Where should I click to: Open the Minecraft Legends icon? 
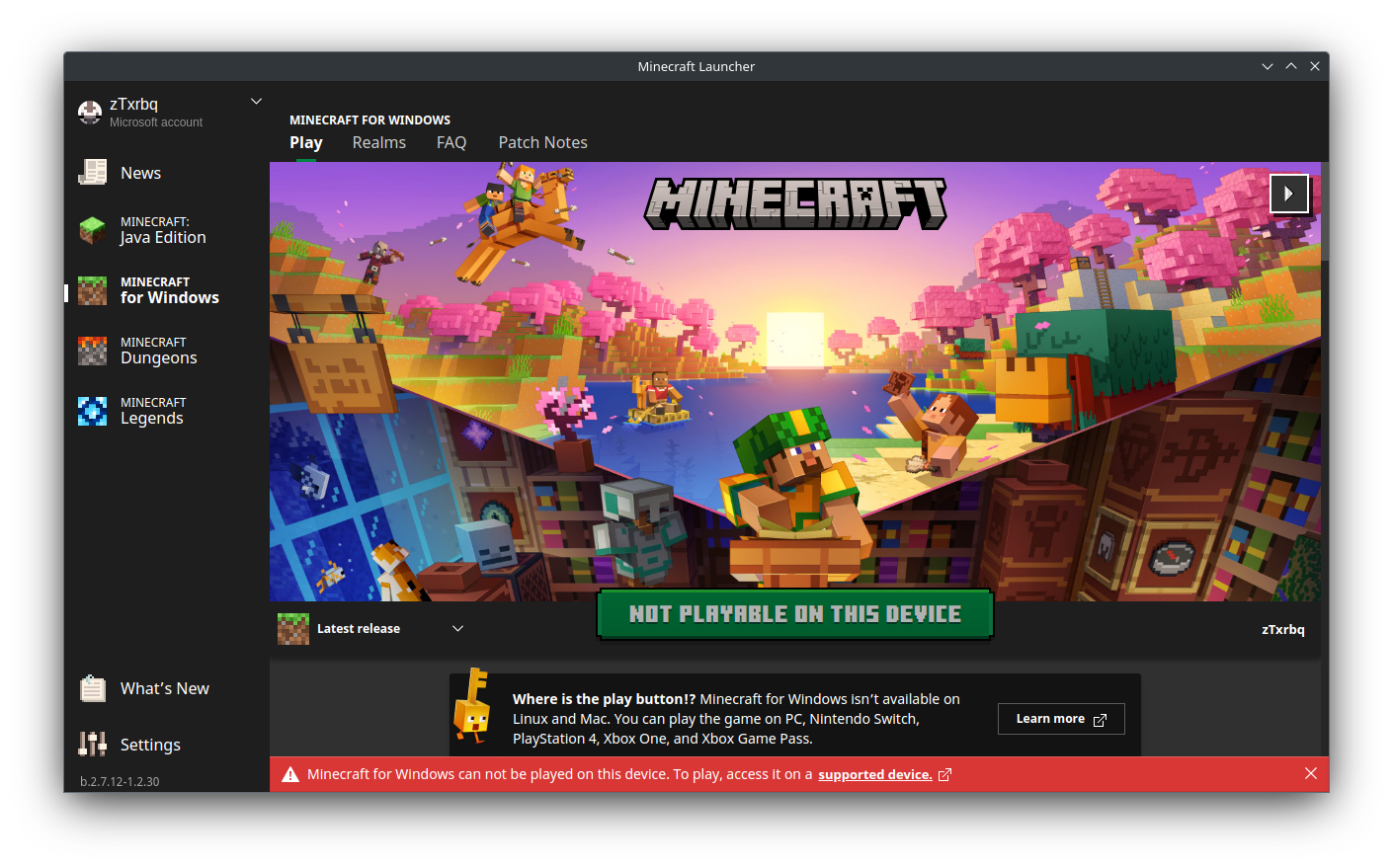click(x=93, y=411)
